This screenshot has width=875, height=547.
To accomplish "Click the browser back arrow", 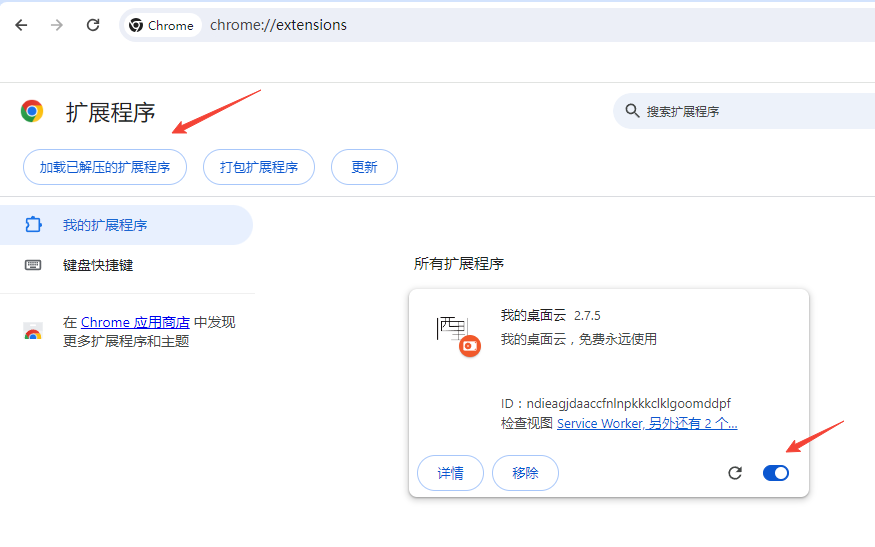I will (21, 25).
